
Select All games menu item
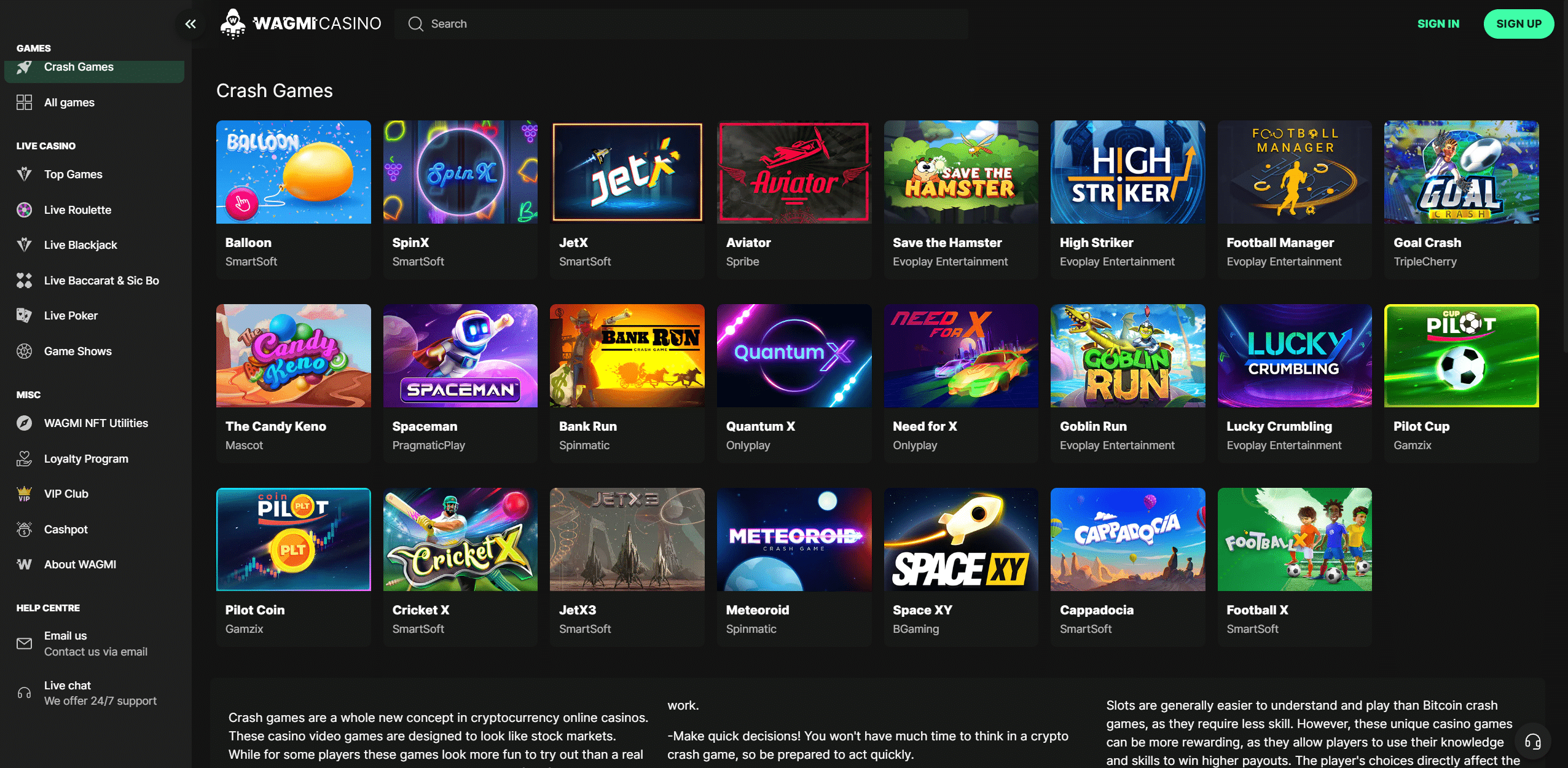(x=69, y=103)
